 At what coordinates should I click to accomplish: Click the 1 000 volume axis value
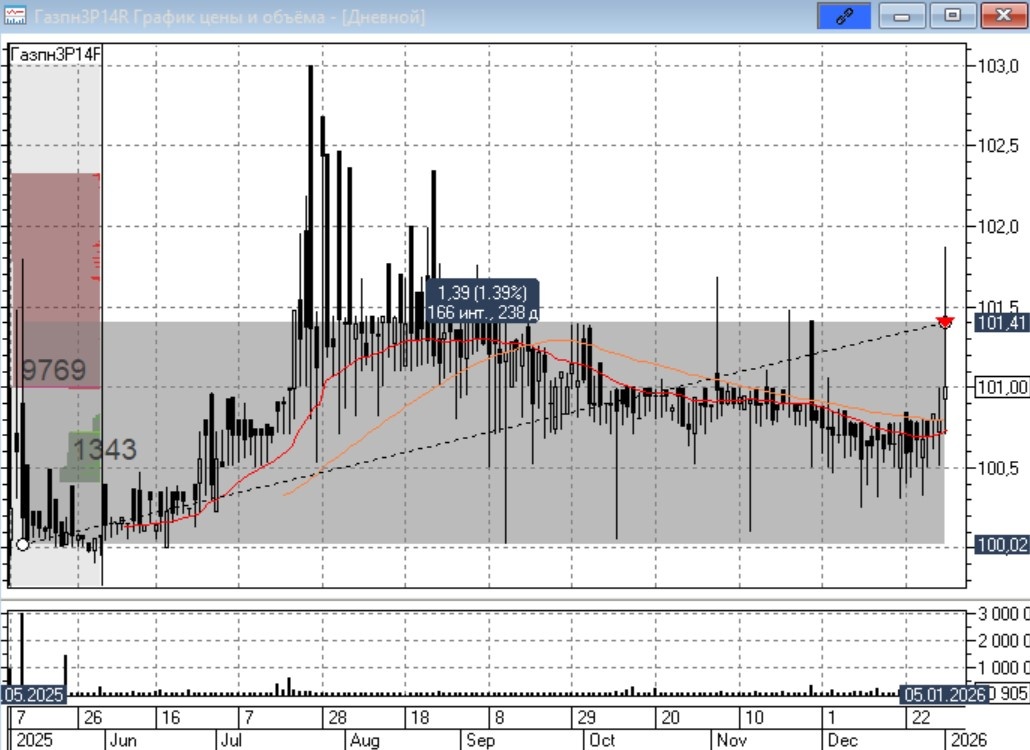(x=1003, y=668)
